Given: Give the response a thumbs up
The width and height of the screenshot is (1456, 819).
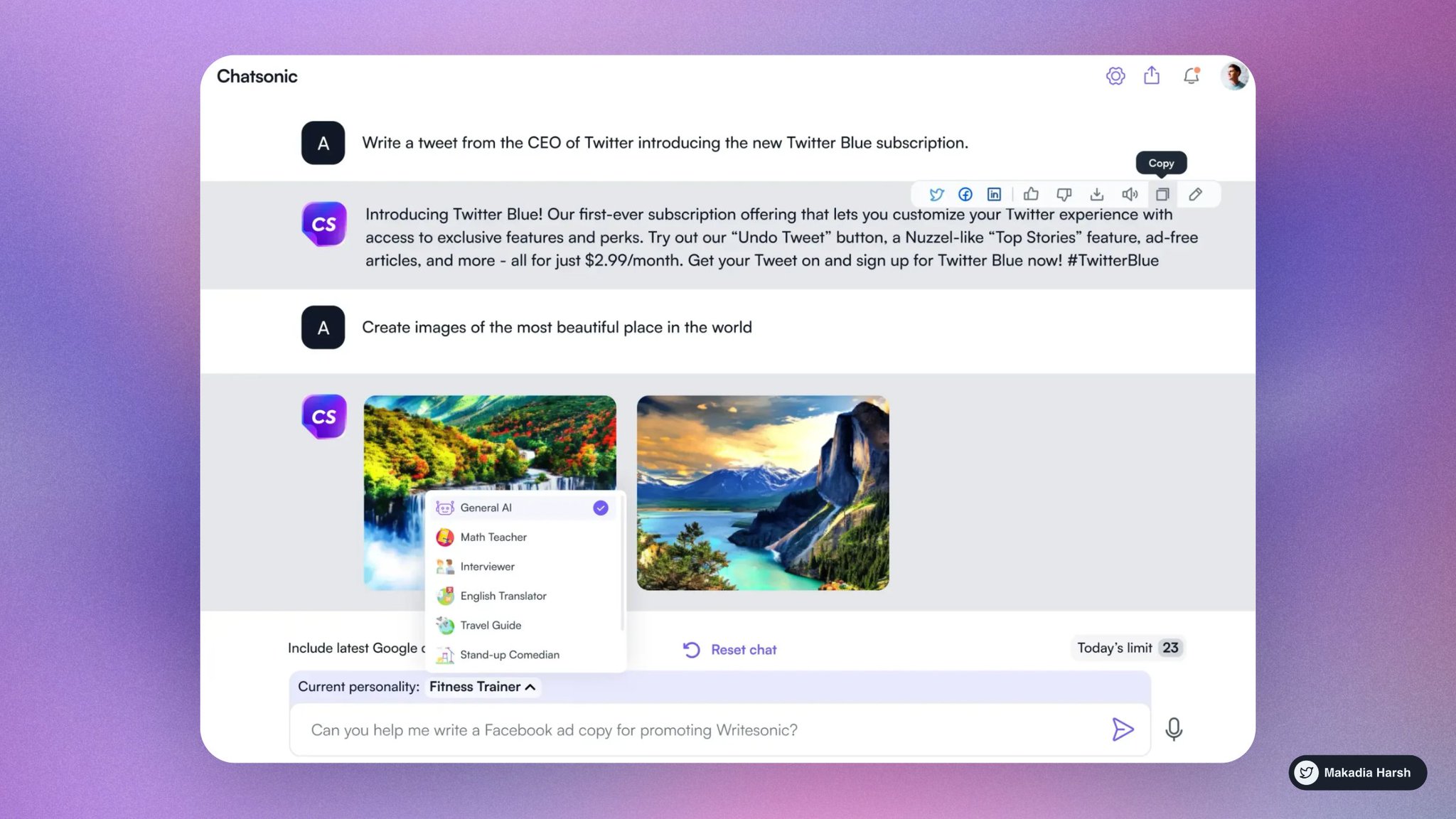Looking at the screenshot, I should pos(1031,194).
